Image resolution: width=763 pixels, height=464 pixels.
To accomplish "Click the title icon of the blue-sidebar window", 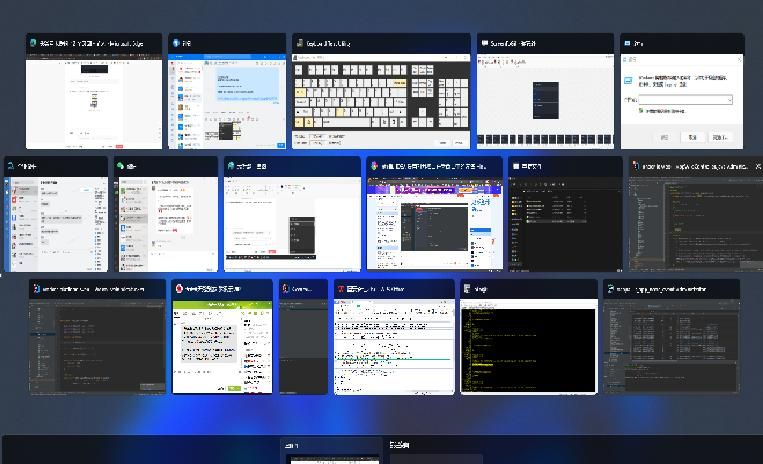I will (x=11, y=166).
